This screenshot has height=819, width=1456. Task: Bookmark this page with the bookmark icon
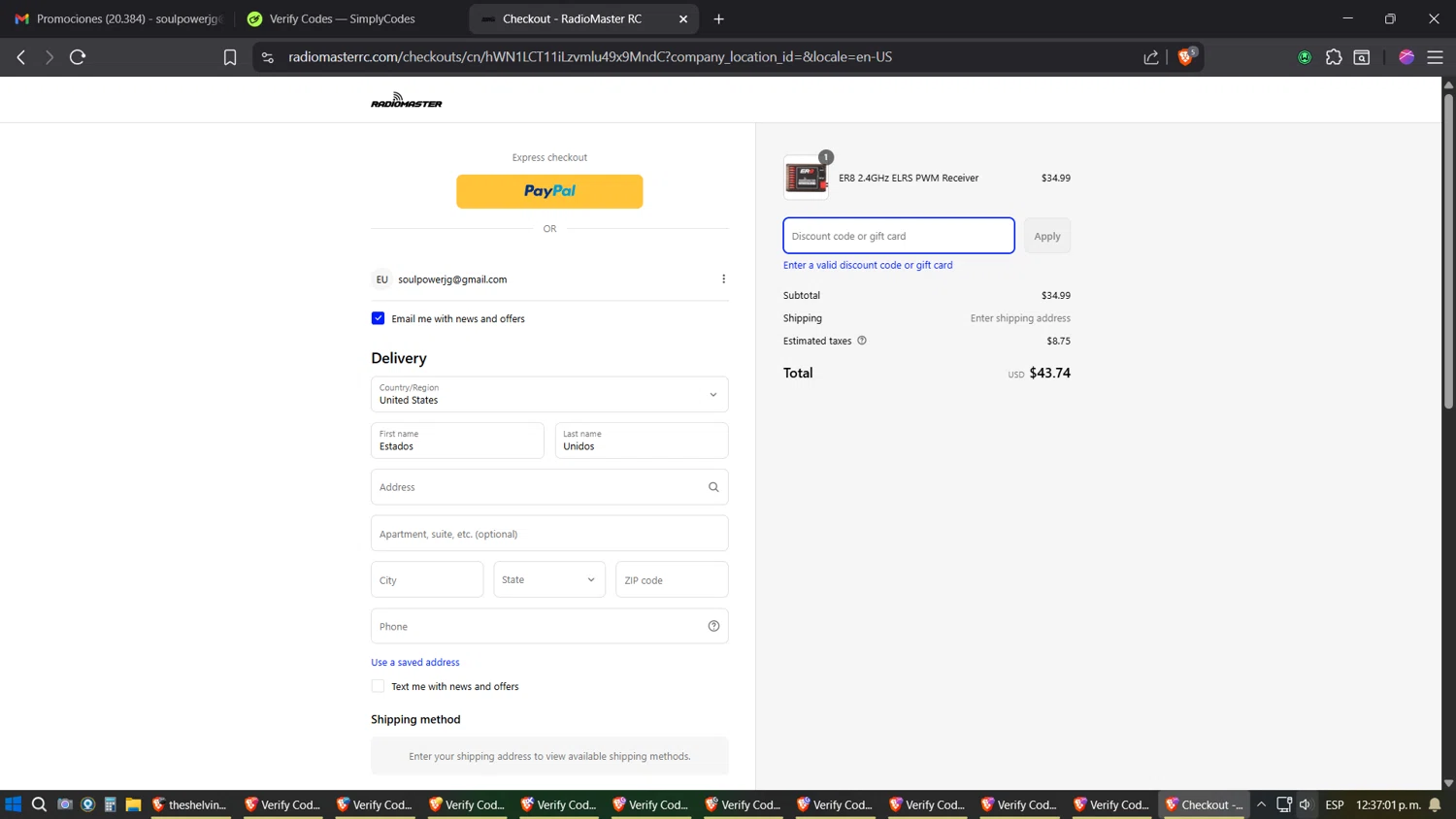click(230, 57)
